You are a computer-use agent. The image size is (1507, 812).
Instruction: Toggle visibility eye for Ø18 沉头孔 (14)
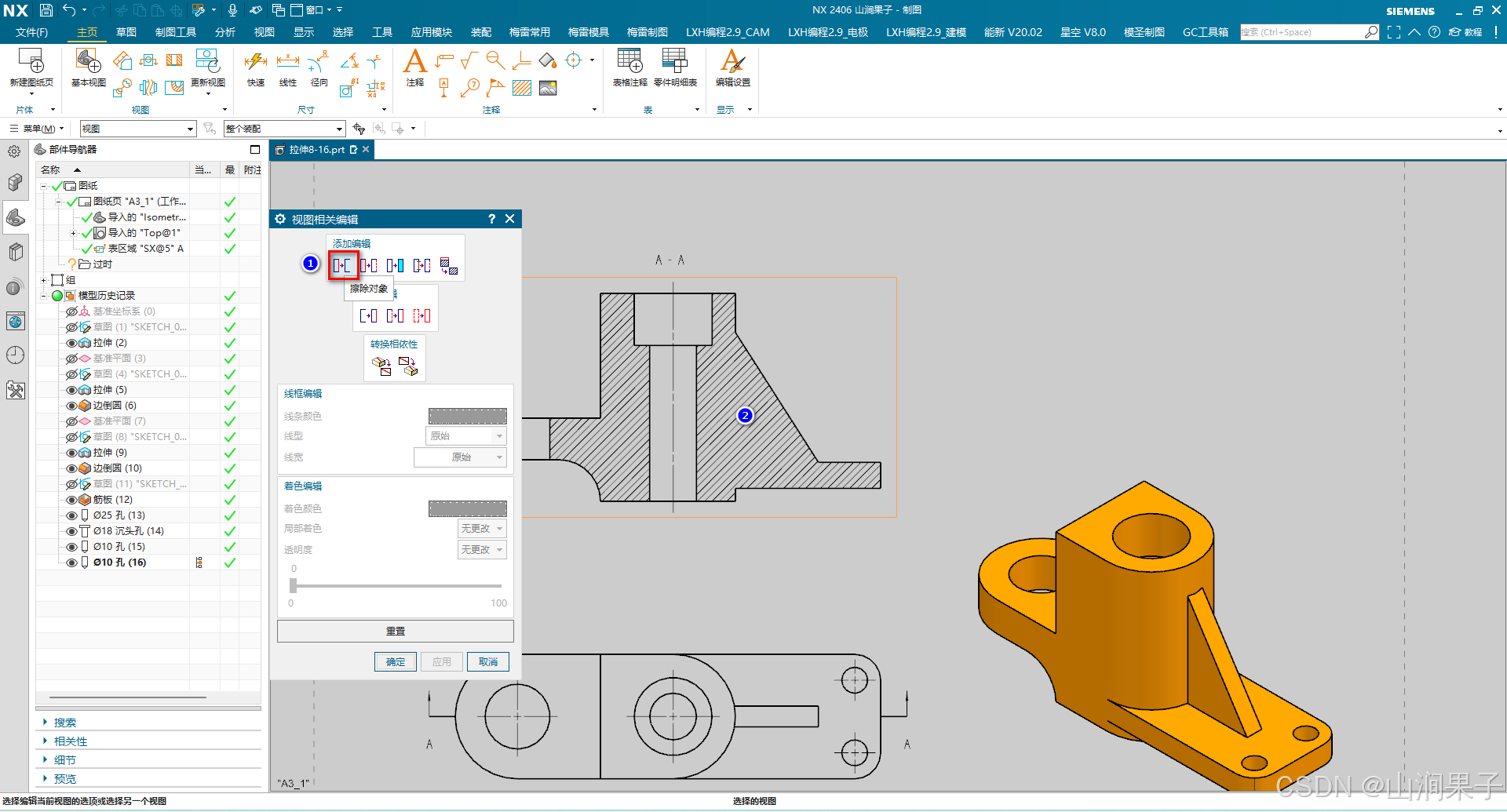[x=71, y=531]
